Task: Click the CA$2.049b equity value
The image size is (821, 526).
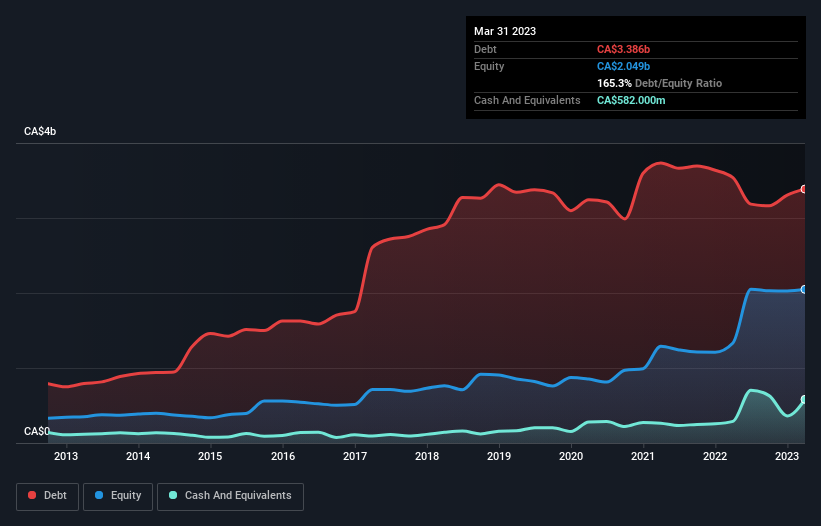Action: pos(623,66)
